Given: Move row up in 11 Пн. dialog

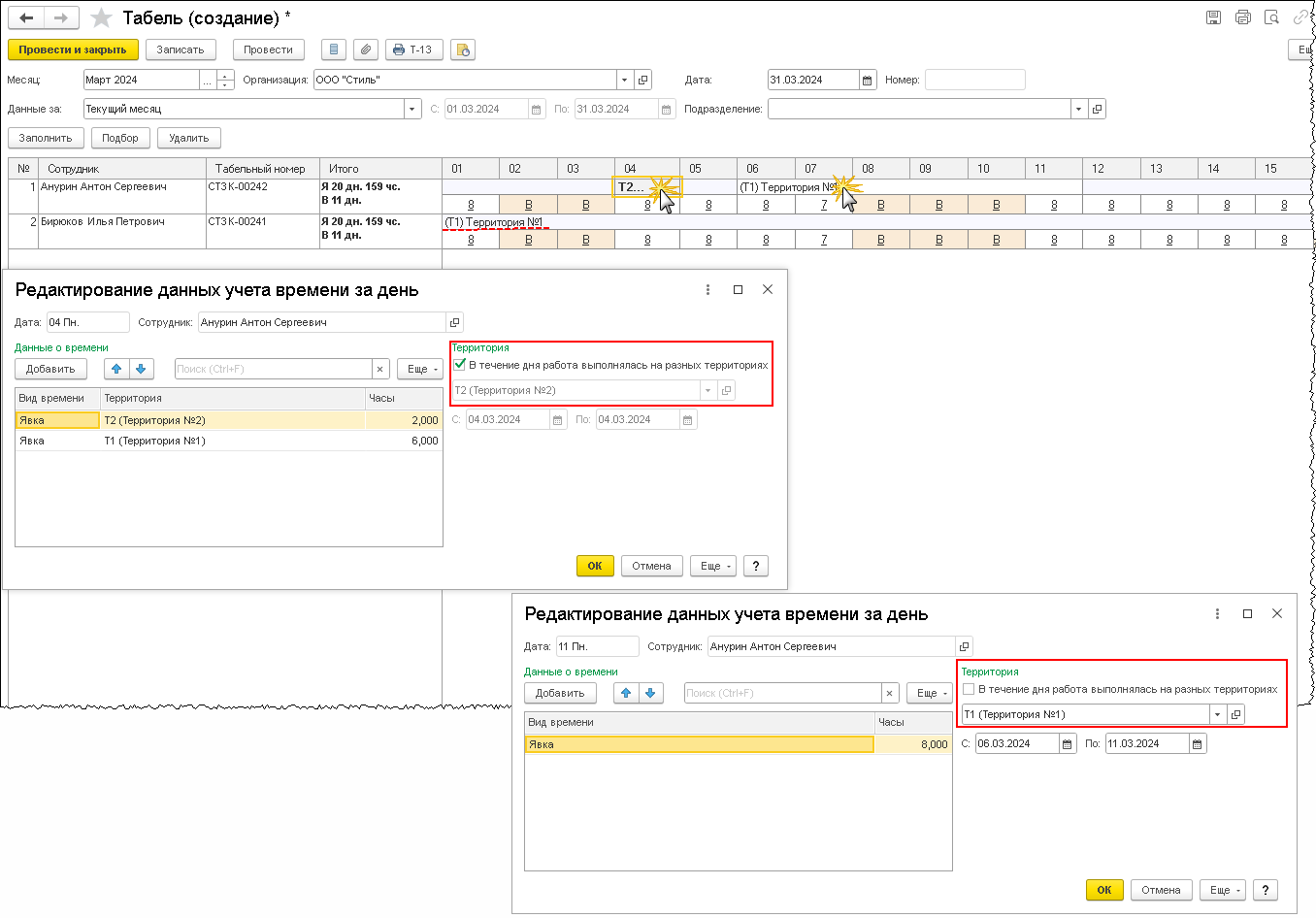Looking at the screenshot, I should 626,693.
